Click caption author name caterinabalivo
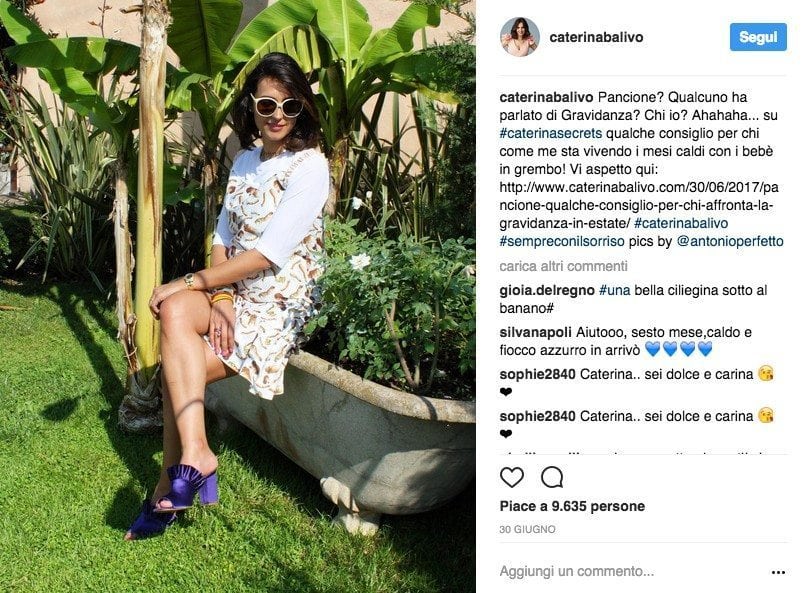Viewport: 809px width, 593px height. pyautogui.click(x=546, y=97)
